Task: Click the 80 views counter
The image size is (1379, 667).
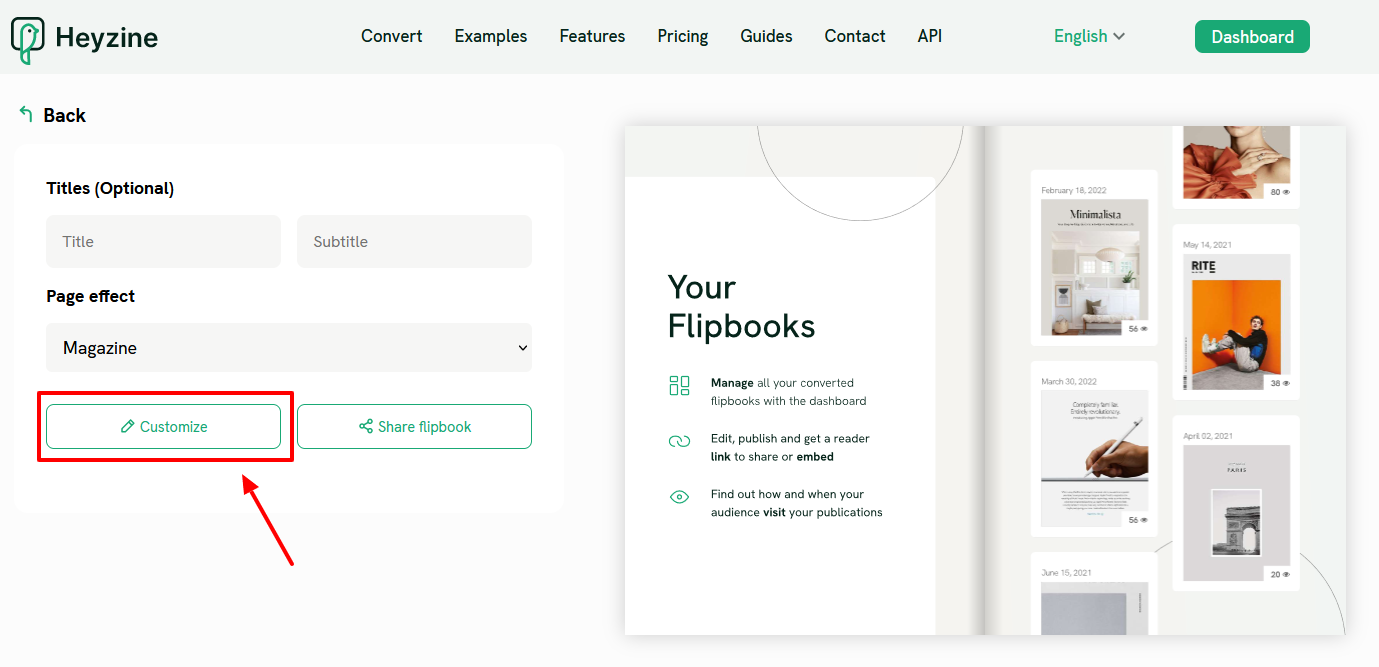Action: [x=1279, y=191]
